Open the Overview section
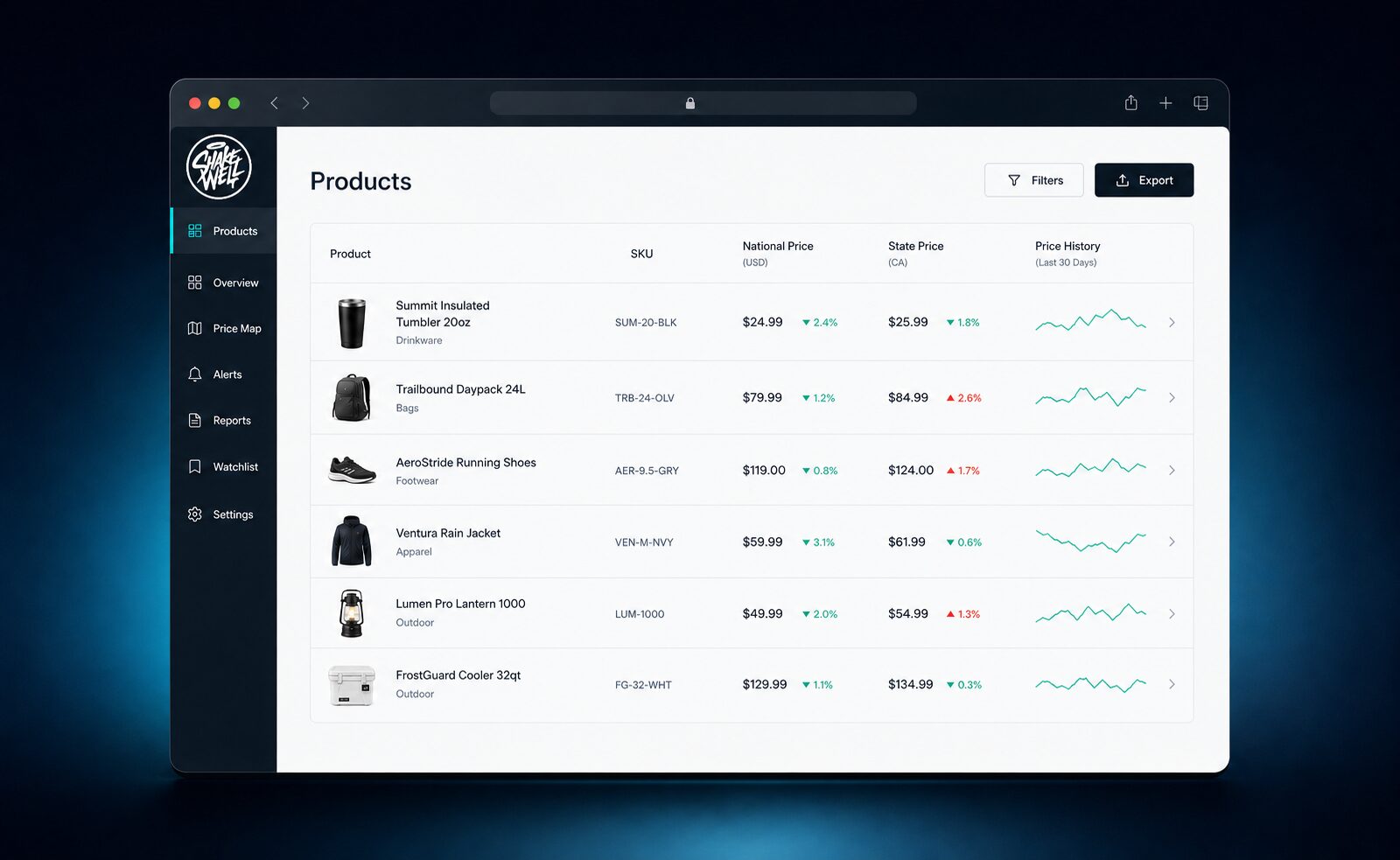This screenshot has height=860, width=1400. (x=224, y=283)
